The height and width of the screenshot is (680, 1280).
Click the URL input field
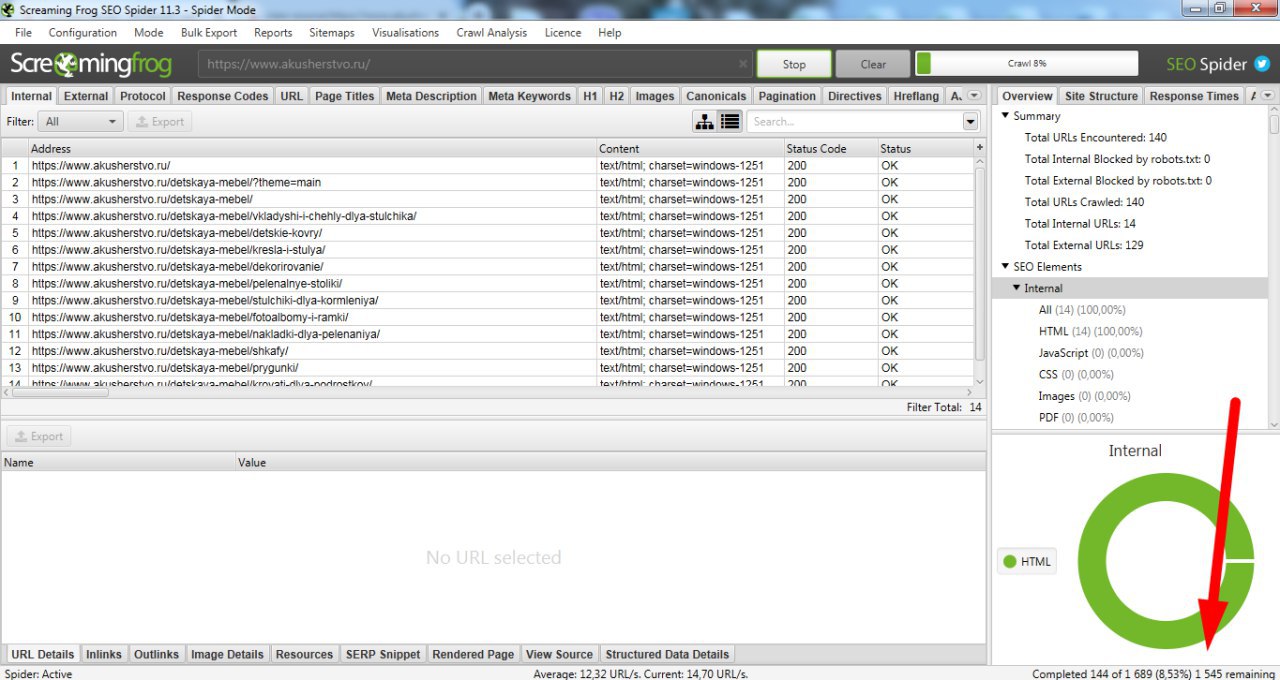click(x=476, y=64)
